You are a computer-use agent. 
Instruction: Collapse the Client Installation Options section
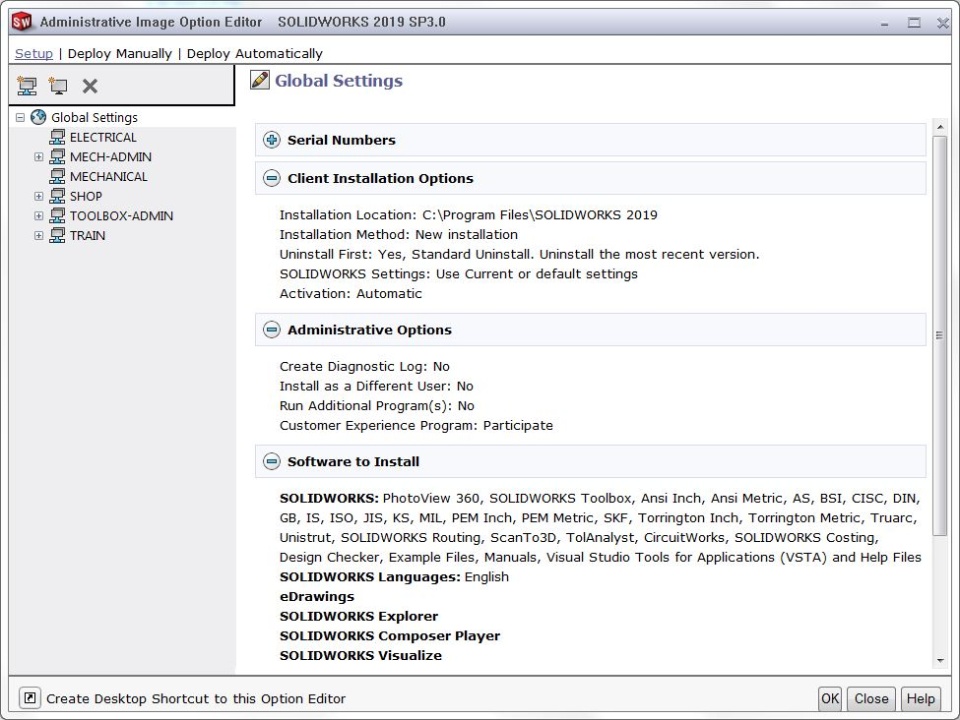tap(271, 178)
